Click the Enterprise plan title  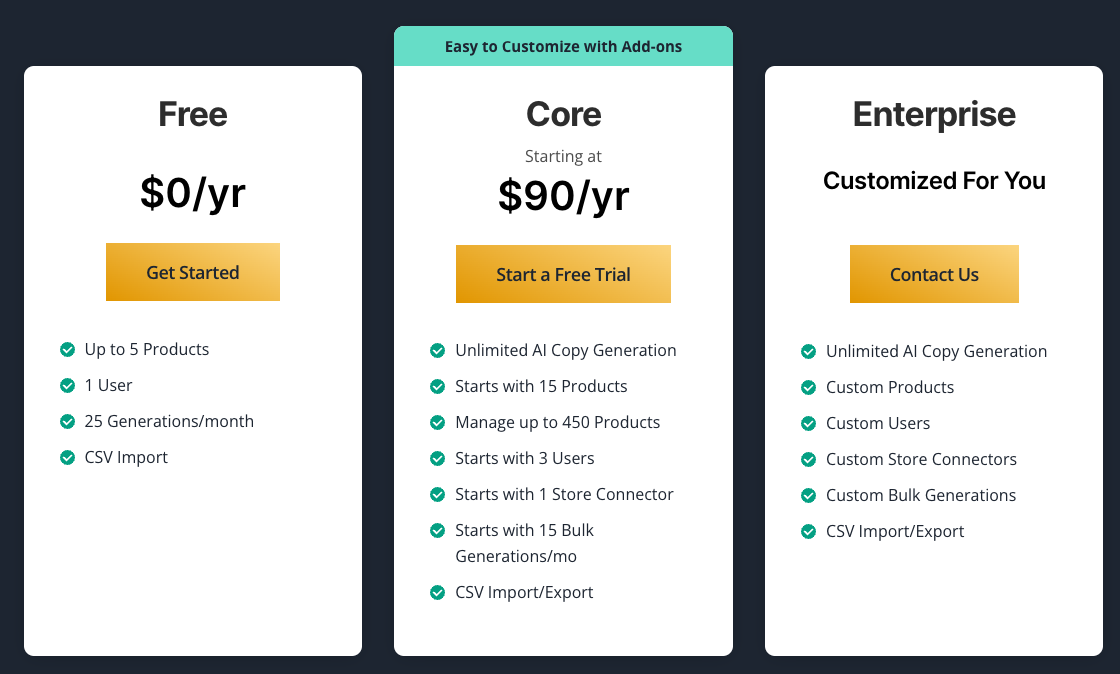[x=934, y=114]
